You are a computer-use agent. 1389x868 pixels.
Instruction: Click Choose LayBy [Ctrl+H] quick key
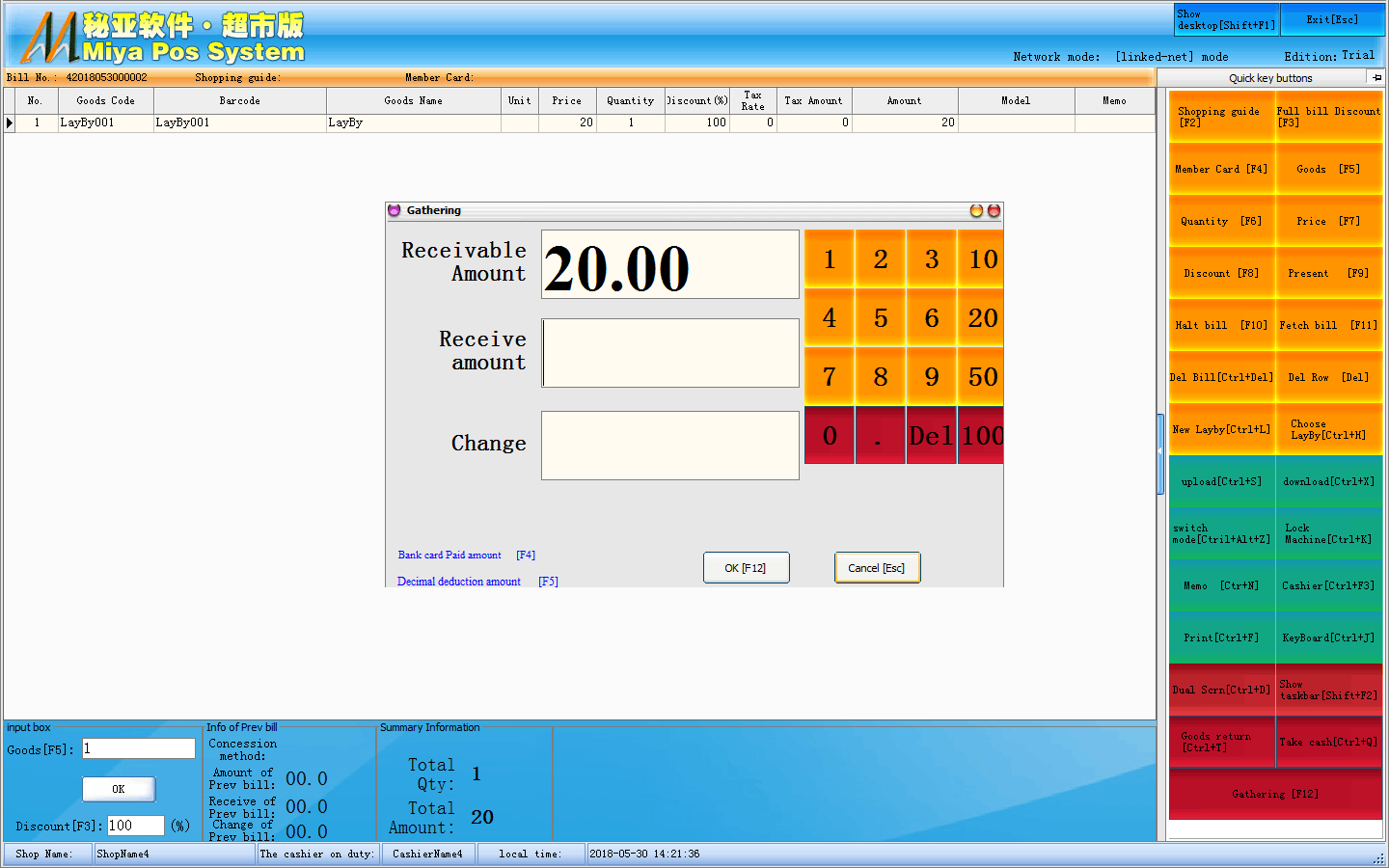(1328, 429)
